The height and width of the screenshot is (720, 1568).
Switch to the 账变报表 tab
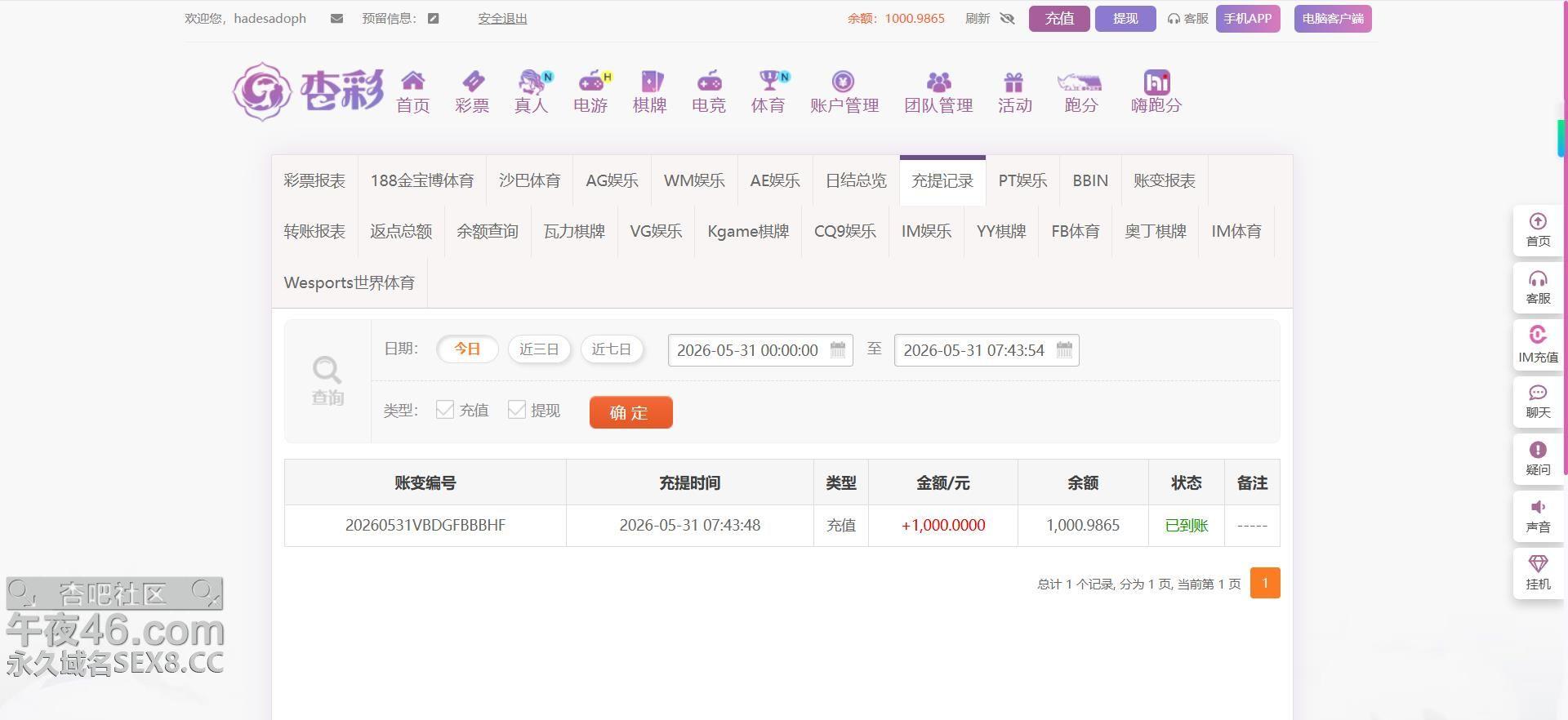(x=1165, y=180)
